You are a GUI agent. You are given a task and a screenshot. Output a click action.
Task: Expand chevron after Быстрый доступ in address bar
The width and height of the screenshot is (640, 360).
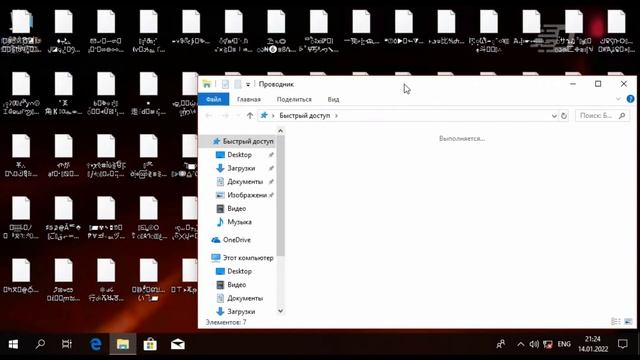click(336, 116)
